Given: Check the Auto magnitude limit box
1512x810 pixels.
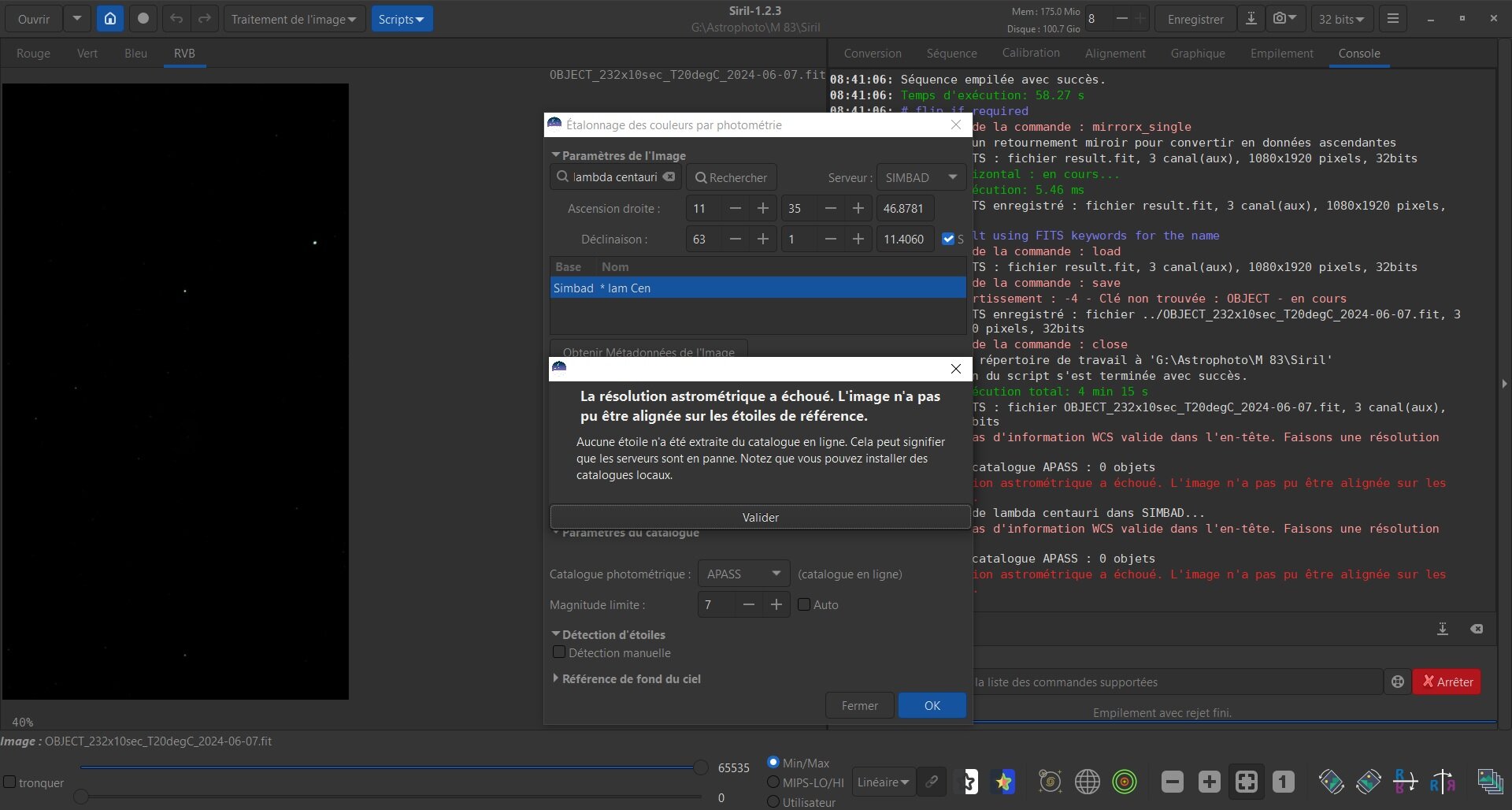Looking at the screenshot, I should (x=804, y=604).
